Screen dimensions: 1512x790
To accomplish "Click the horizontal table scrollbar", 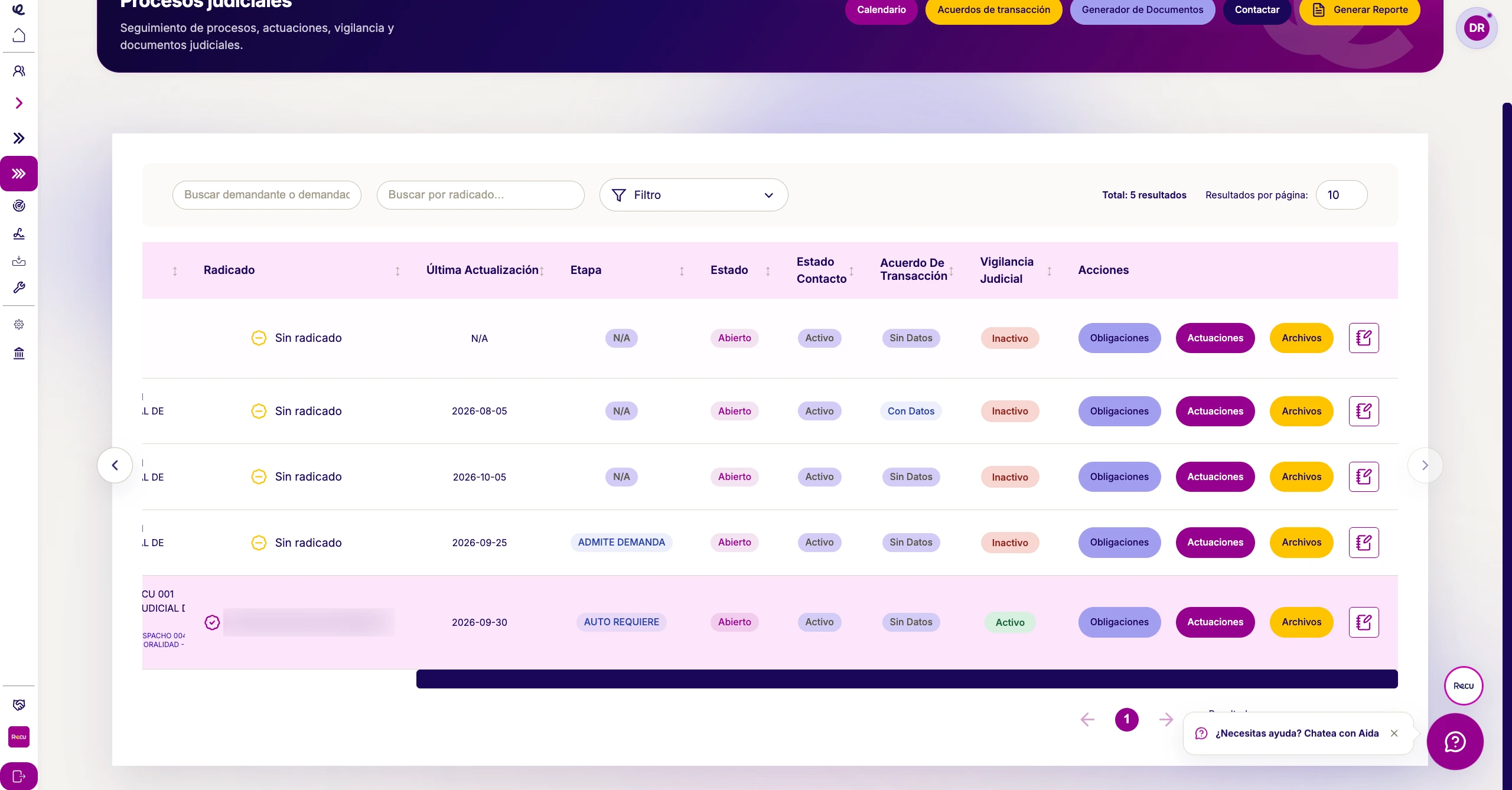I will [x=907, y=679].
